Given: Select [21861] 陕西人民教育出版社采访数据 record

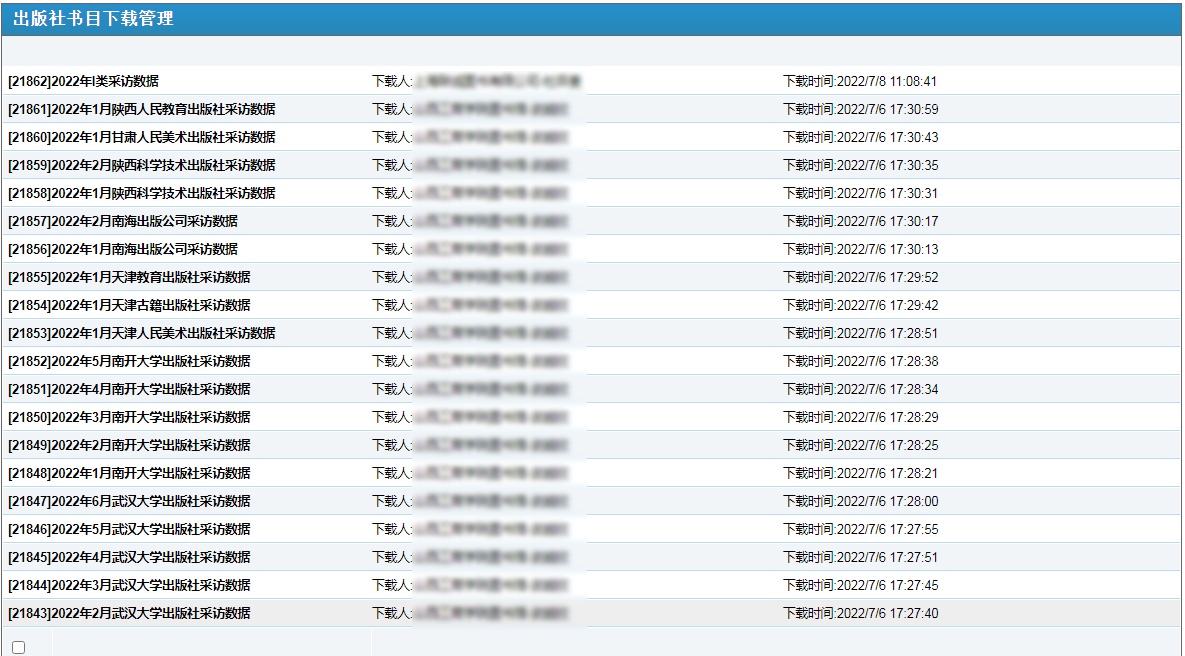Looking at the screenshot, I should point(141,109).
